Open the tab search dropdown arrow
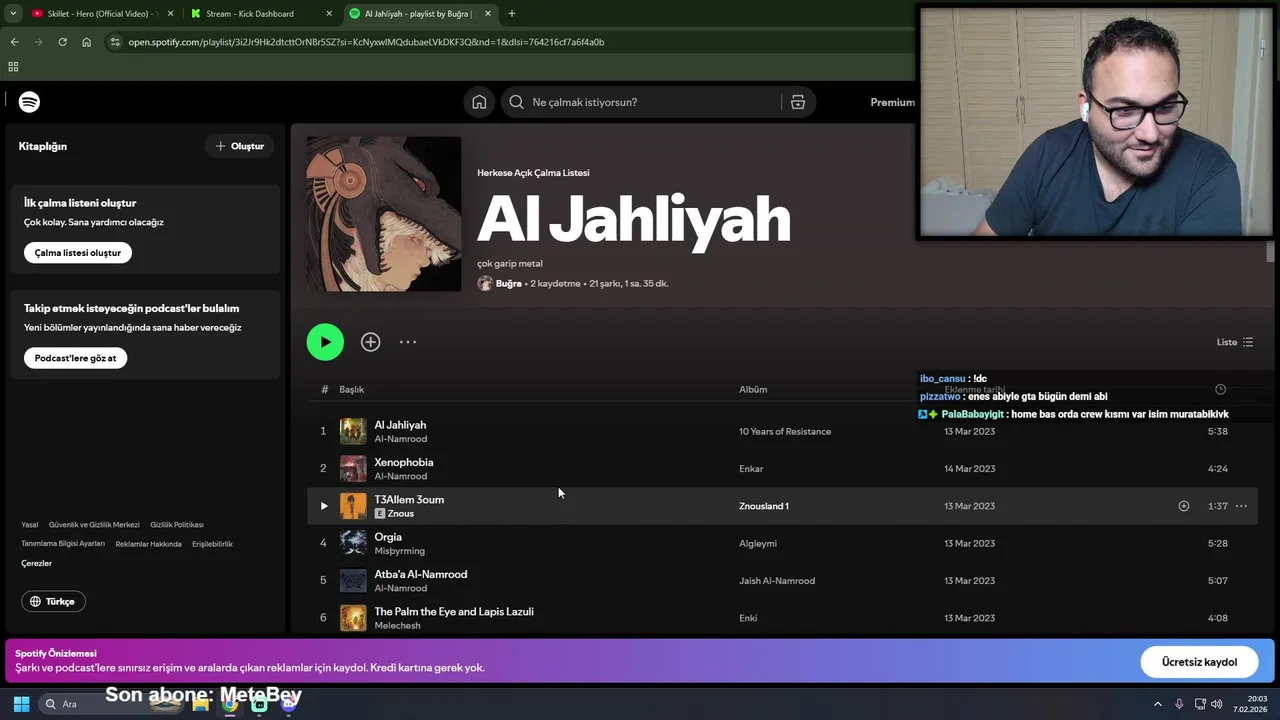1280x720 pixels. point(13,13)
